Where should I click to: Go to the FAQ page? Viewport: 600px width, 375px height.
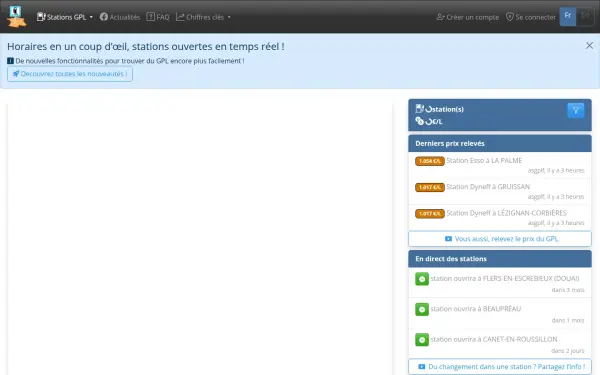(158, 17)
